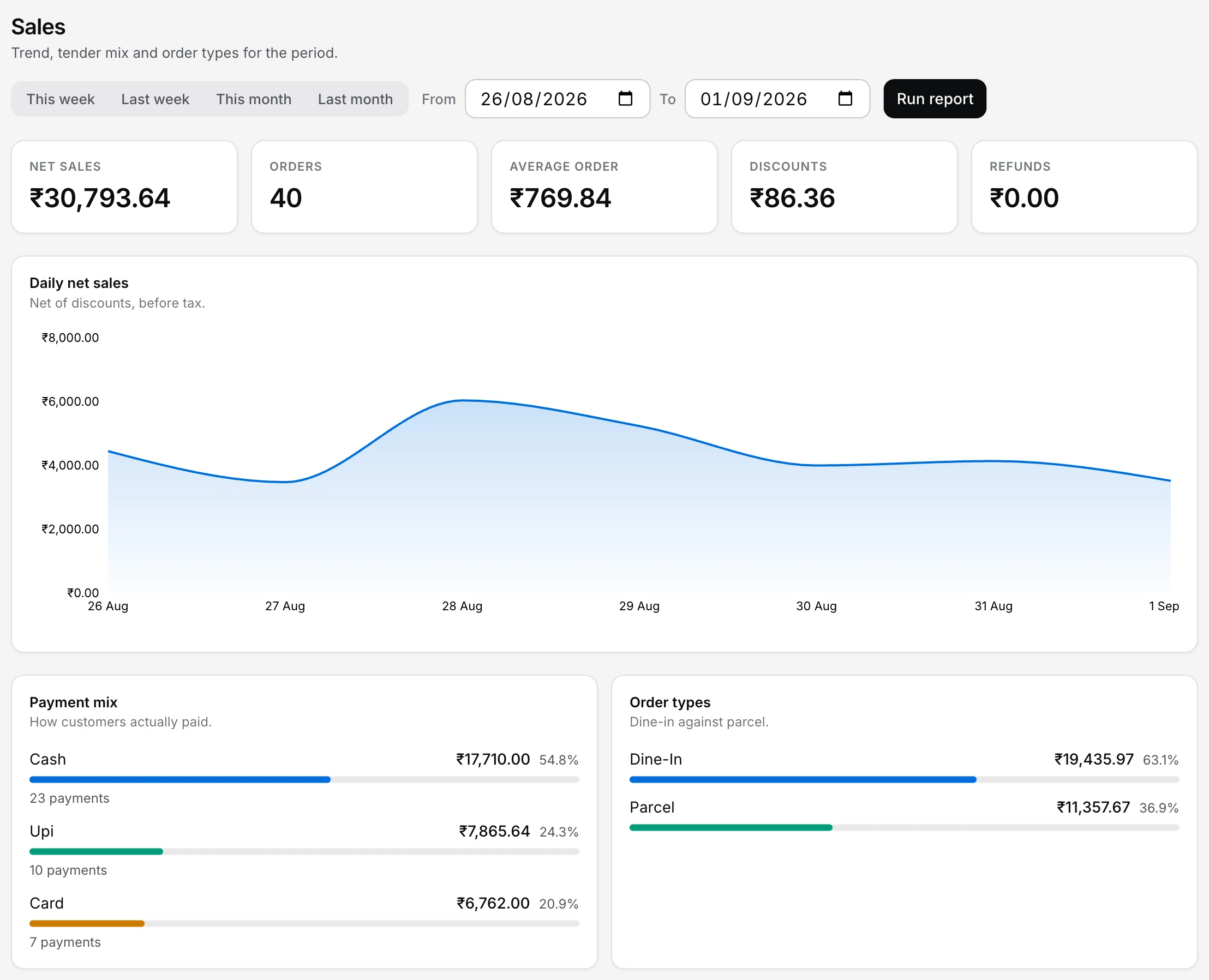Click the 30 Aug axis label
1209x980 pixels.
[817, 606]
